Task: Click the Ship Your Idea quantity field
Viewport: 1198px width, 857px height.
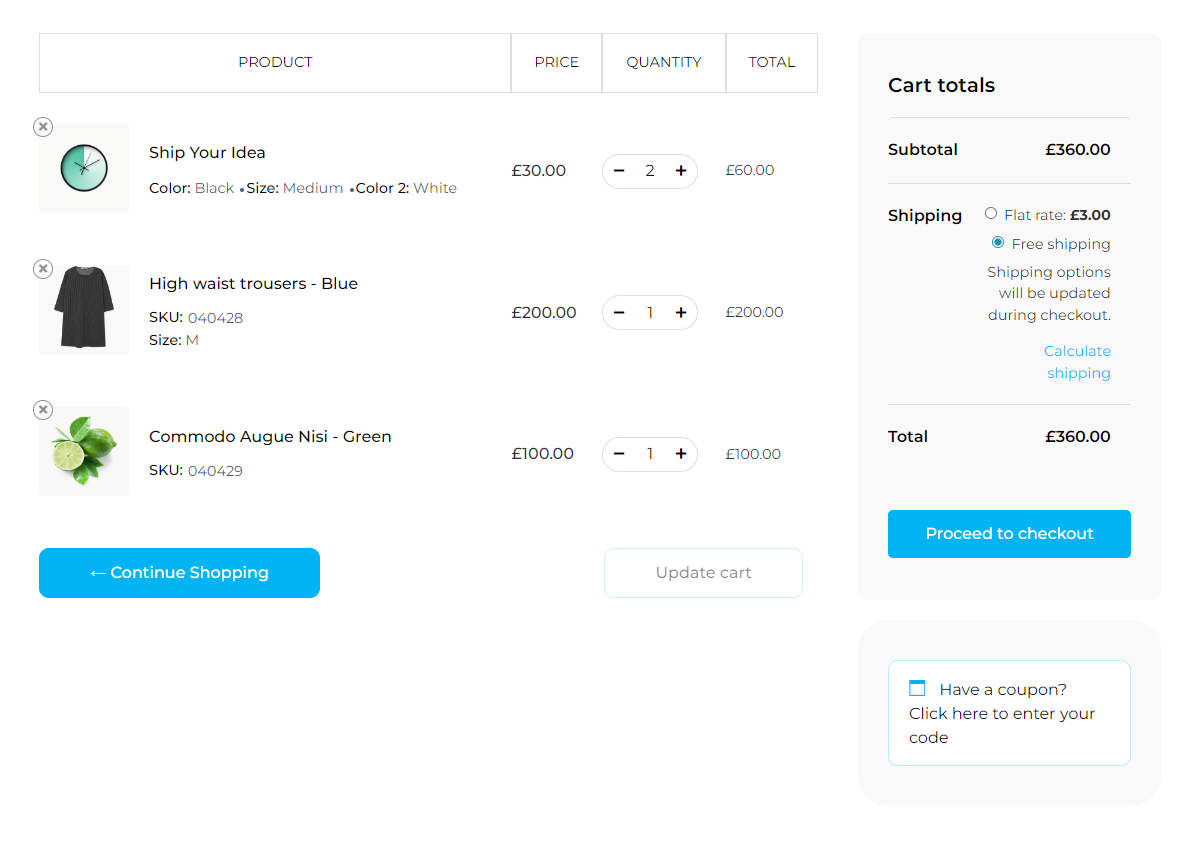Action: pyautogui.click(x=650, y=171)
